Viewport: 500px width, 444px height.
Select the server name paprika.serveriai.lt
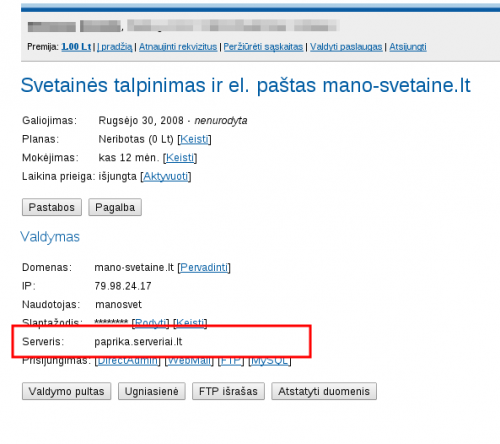pos(138,342)
